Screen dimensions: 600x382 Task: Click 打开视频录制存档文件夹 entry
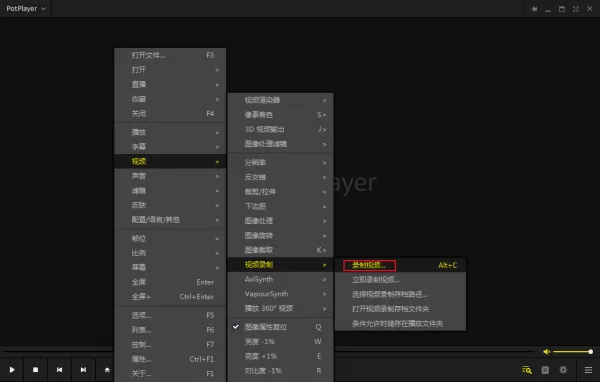pyautogui.click(x=401, y=309)
